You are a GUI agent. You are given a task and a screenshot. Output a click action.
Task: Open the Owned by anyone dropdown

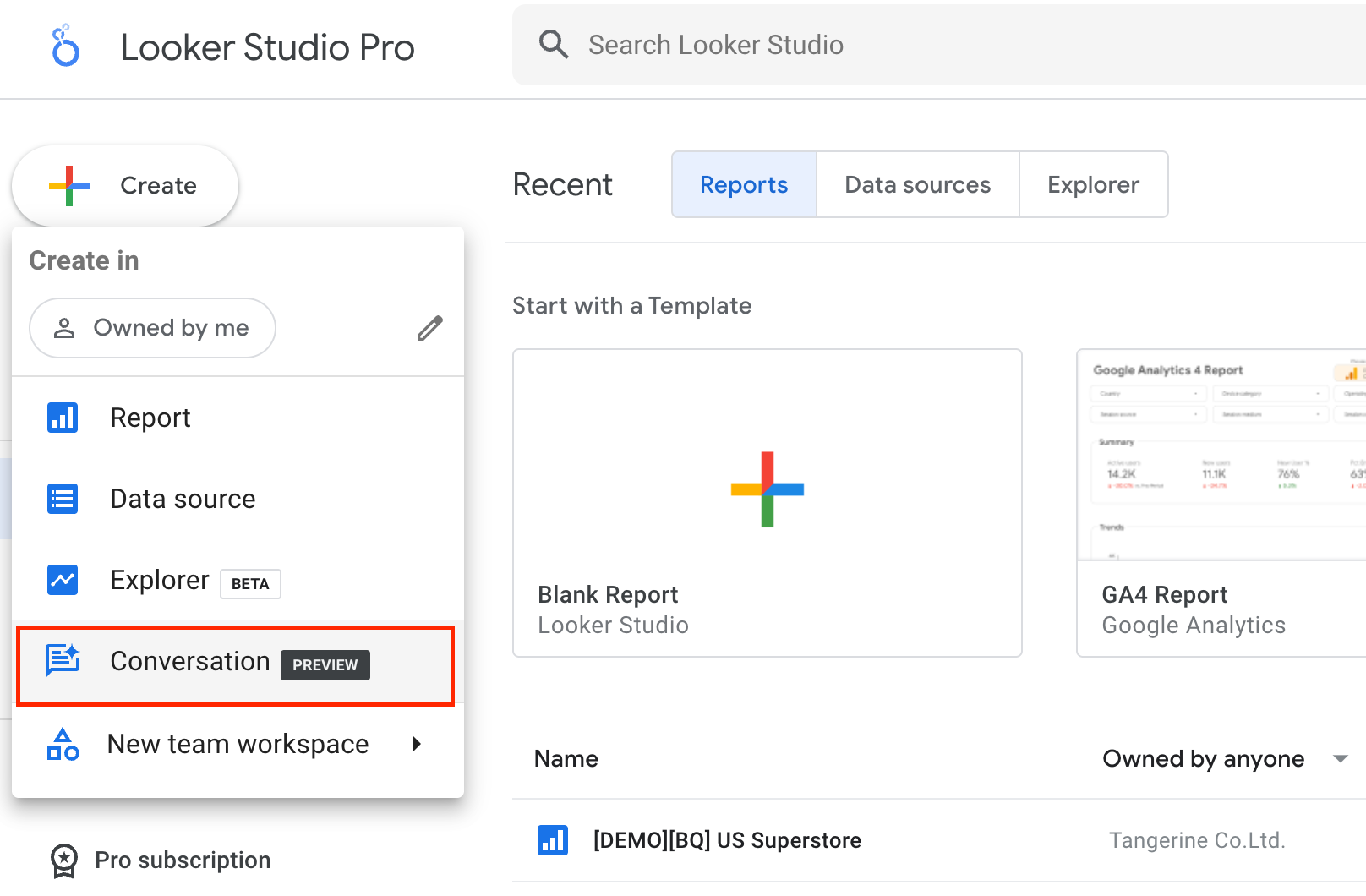click(1225, 759)
